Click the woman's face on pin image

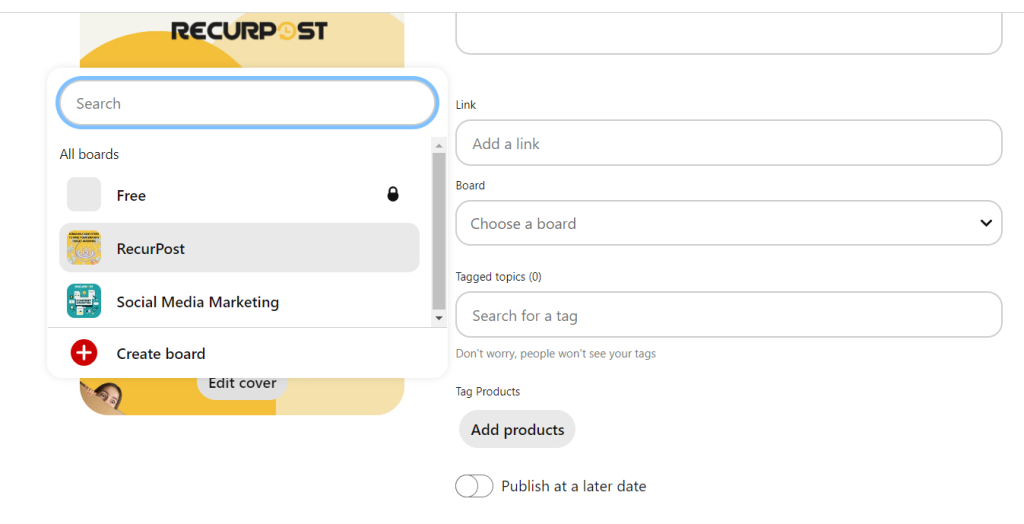click(x=106, y=396)
